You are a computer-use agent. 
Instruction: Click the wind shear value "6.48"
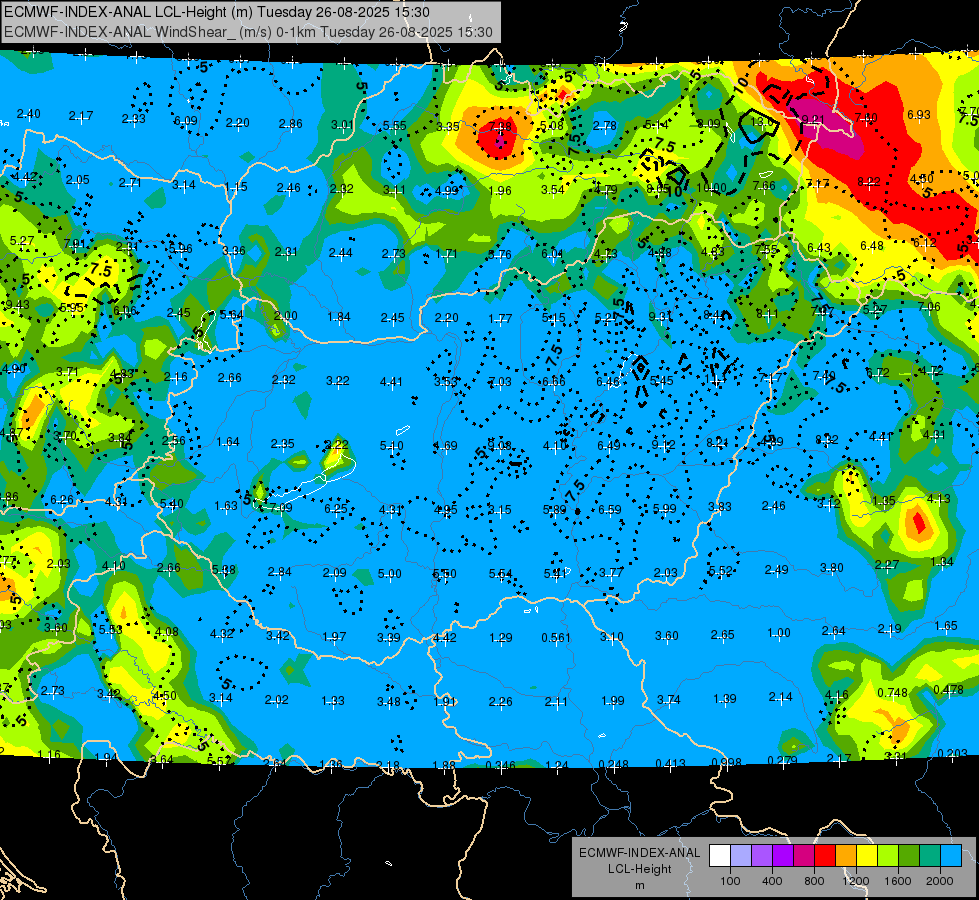[872, 245]
